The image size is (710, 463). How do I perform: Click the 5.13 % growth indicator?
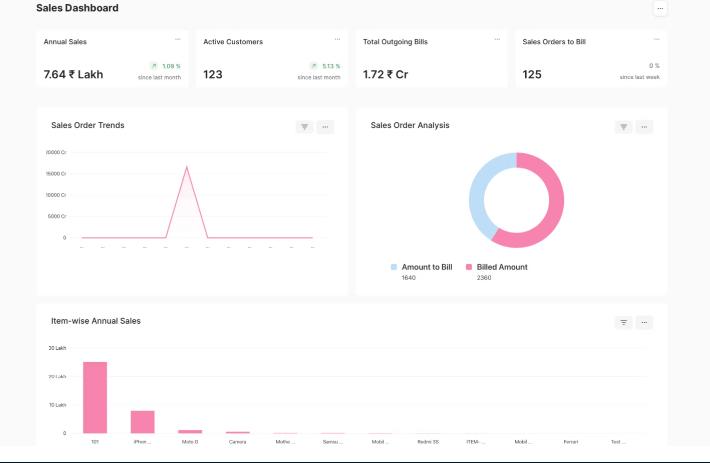[x=331, y=66]
